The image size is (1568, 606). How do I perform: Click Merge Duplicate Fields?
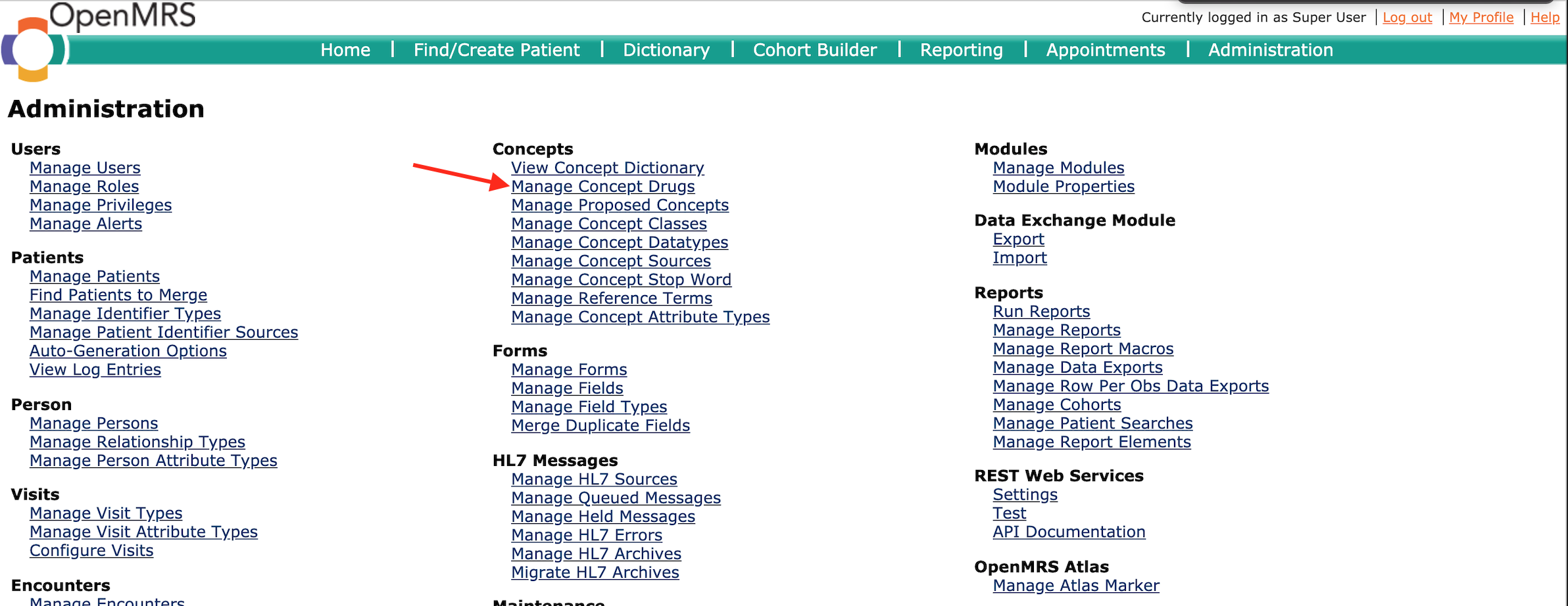point(601,426)
